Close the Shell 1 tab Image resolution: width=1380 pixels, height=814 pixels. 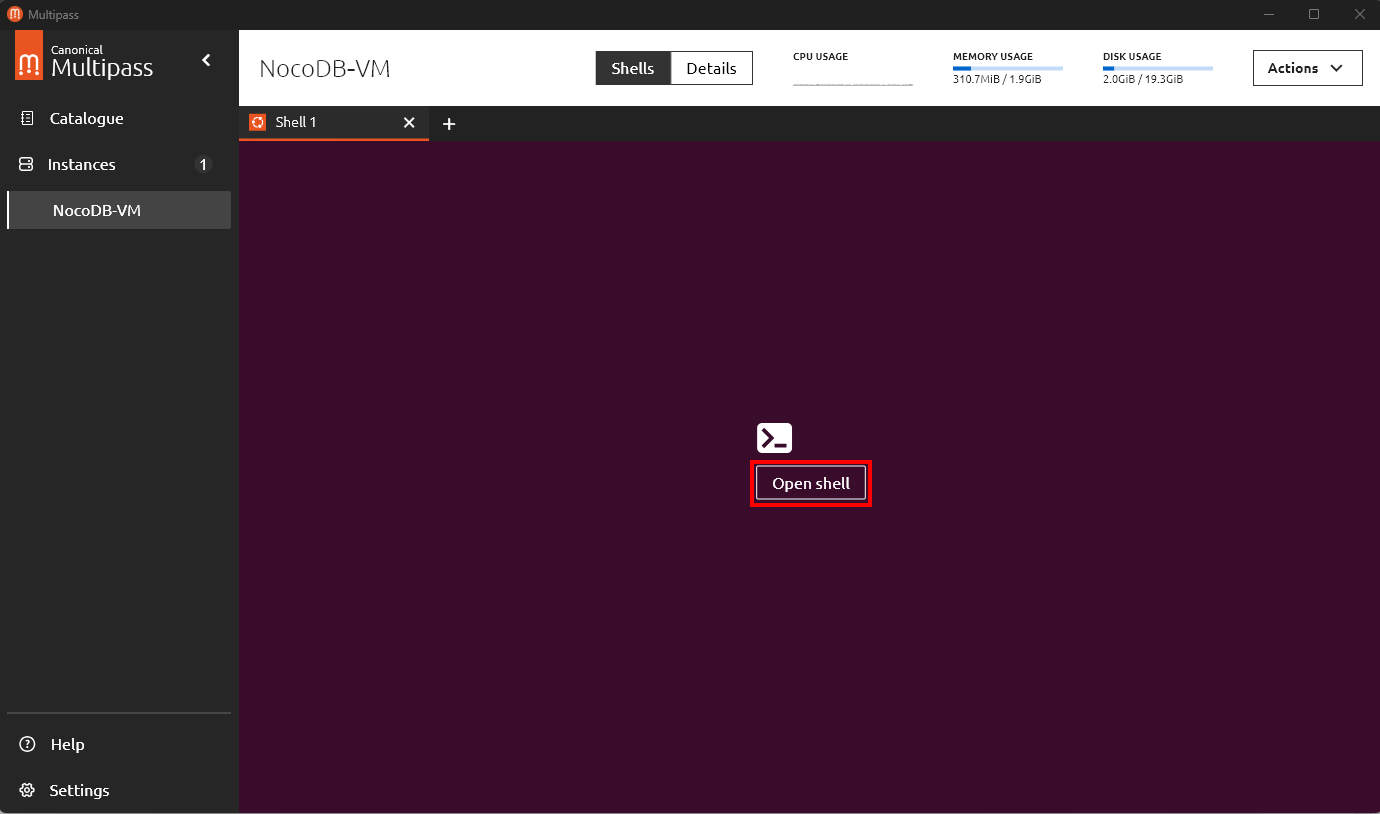pos(408,122)
